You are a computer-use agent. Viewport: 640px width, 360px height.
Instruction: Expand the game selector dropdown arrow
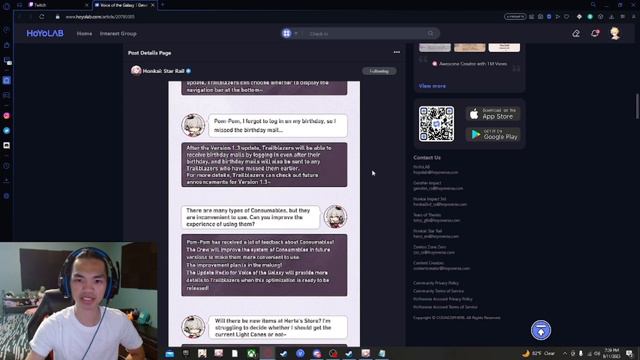point(296,33)
